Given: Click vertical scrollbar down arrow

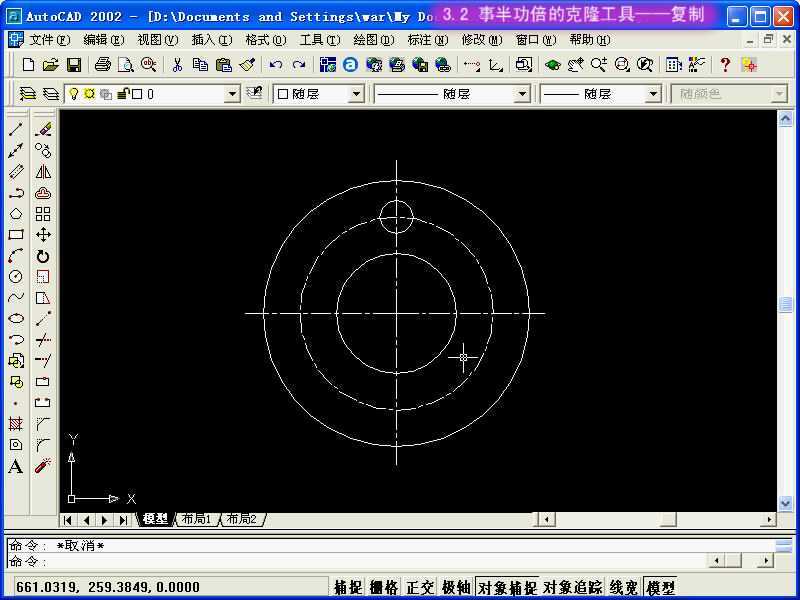Looking at the screenshot, I should point(786,503).
